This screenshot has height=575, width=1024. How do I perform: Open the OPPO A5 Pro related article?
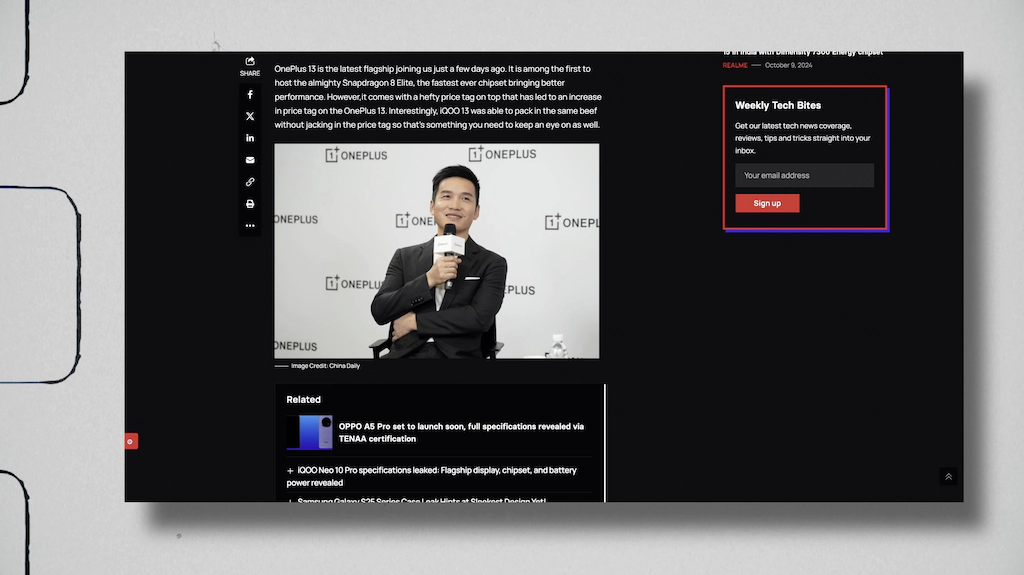(461, 433)
